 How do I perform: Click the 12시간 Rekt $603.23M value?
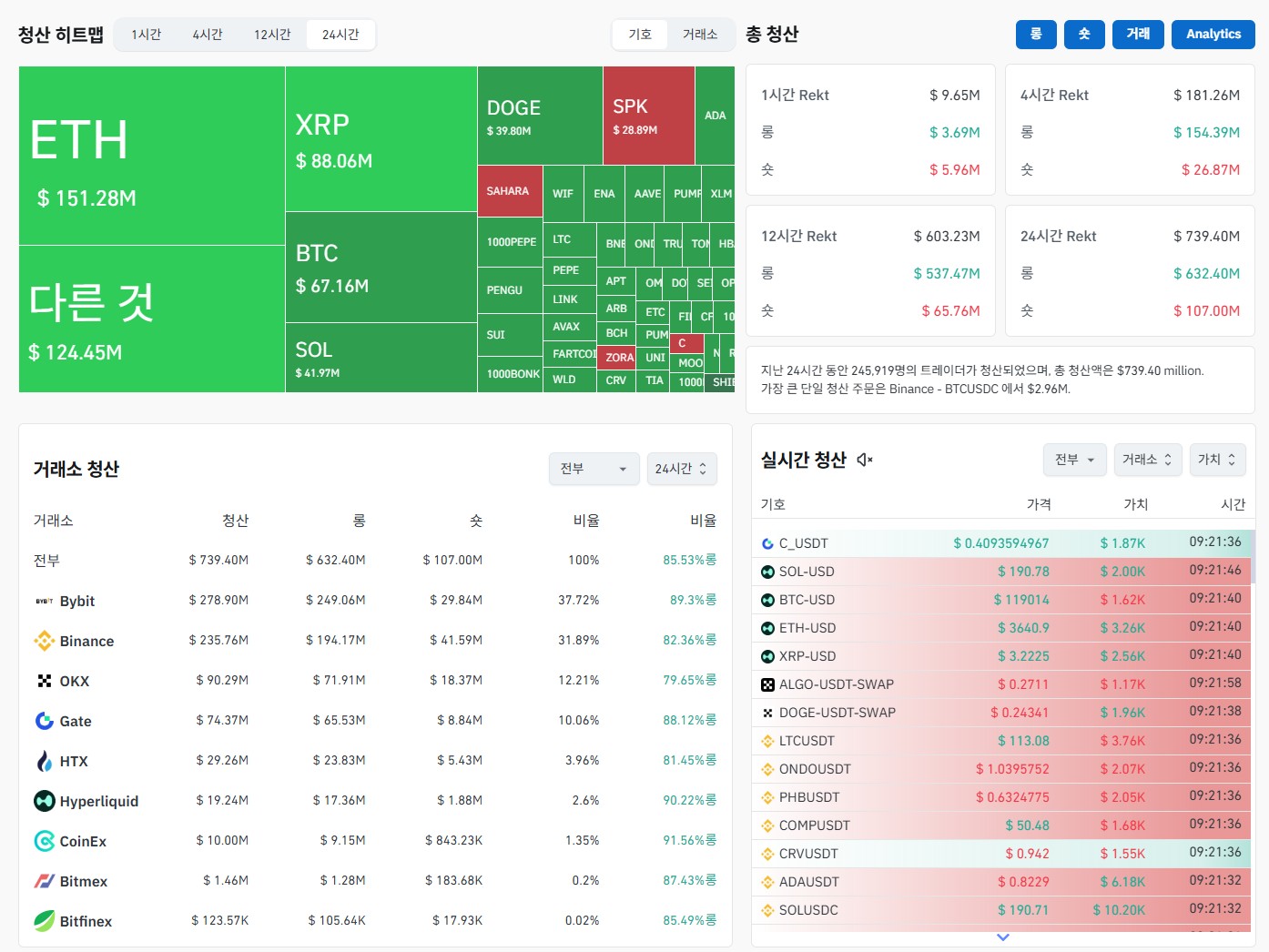947,236
